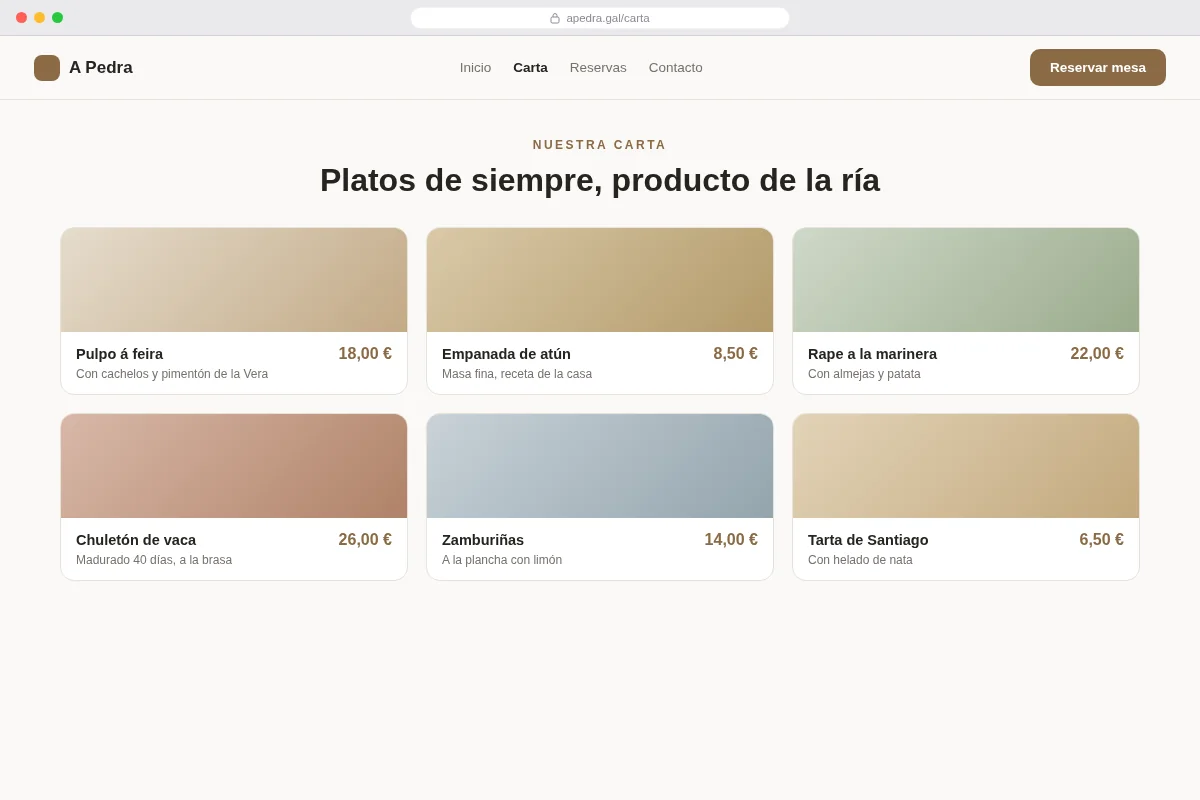Maximize the window with green button
Screen dimensions: 1200x800
(57, 18)
